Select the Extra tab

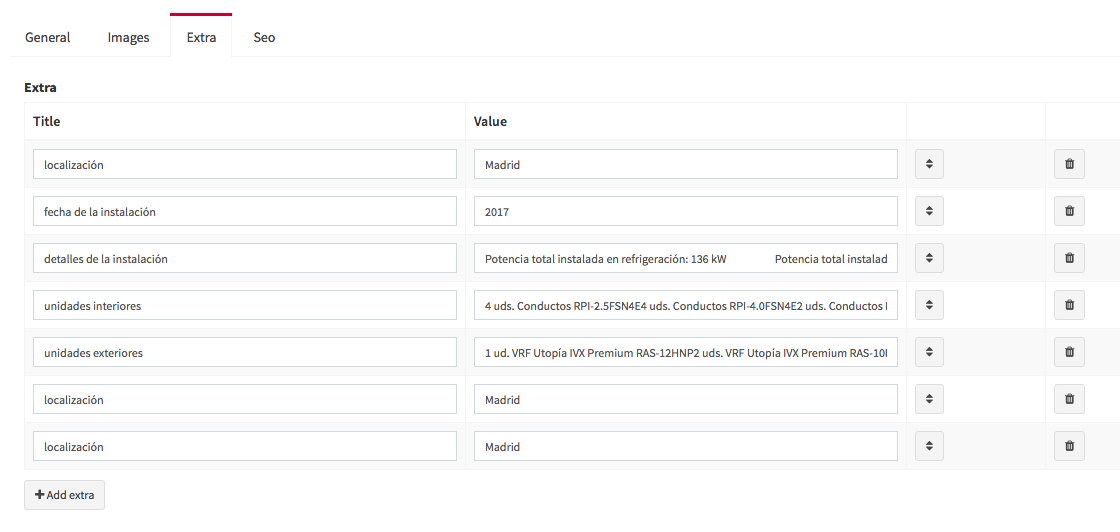tap(201, 37)
